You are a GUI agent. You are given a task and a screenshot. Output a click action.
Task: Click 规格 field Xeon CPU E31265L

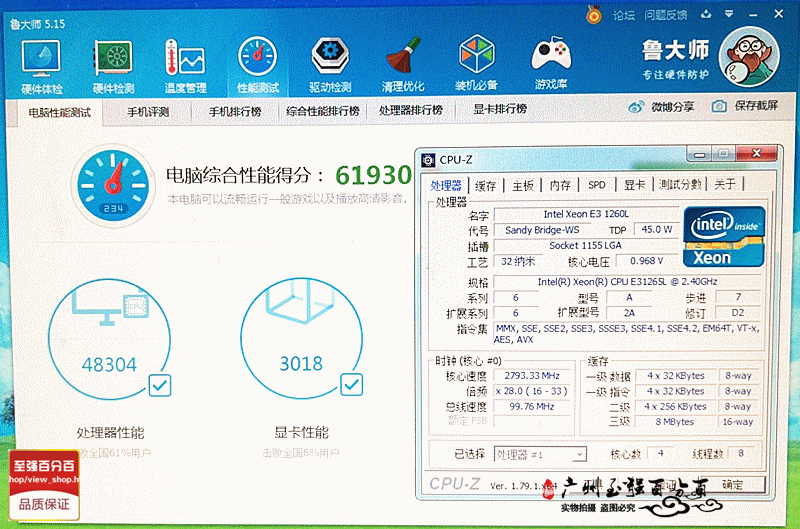627,282
